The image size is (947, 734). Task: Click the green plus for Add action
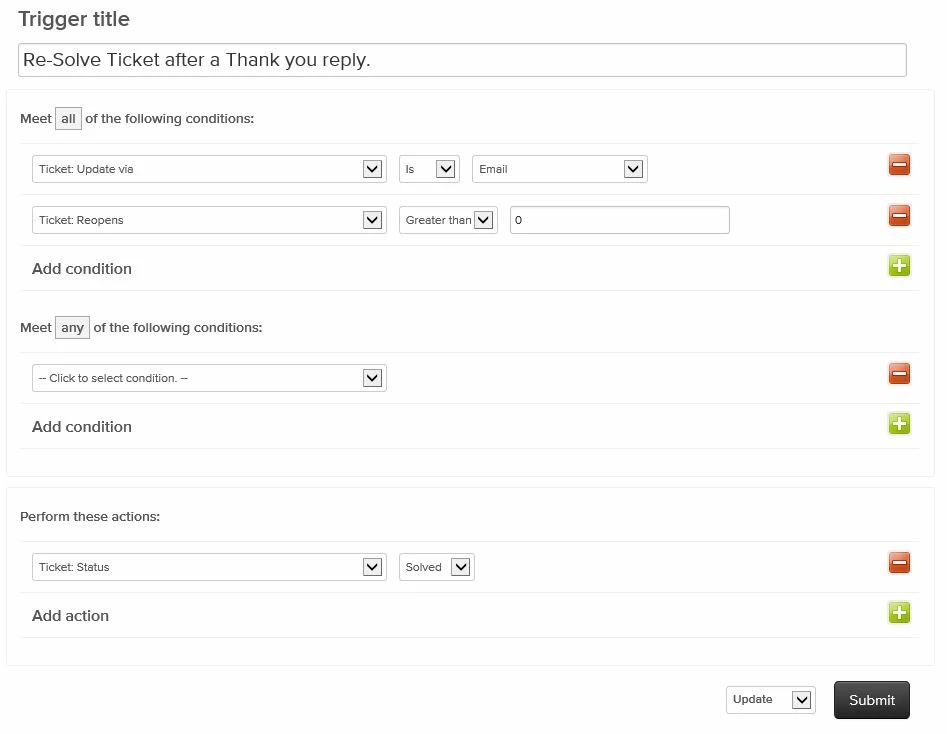[x=899, y=613]
